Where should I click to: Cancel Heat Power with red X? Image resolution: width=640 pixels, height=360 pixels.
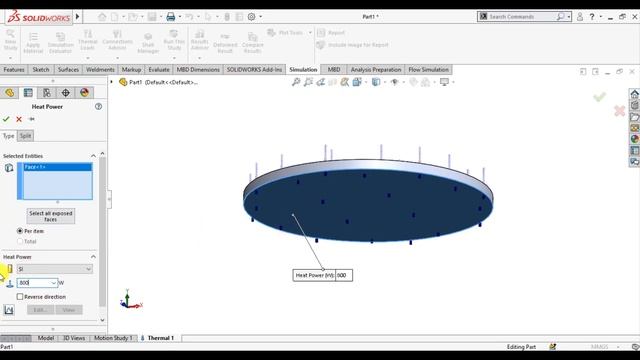(19, 119)
